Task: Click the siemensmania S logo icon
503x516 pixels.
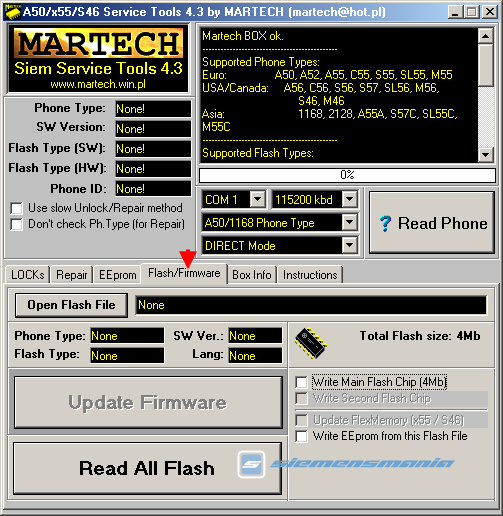Action: point(251,464)
